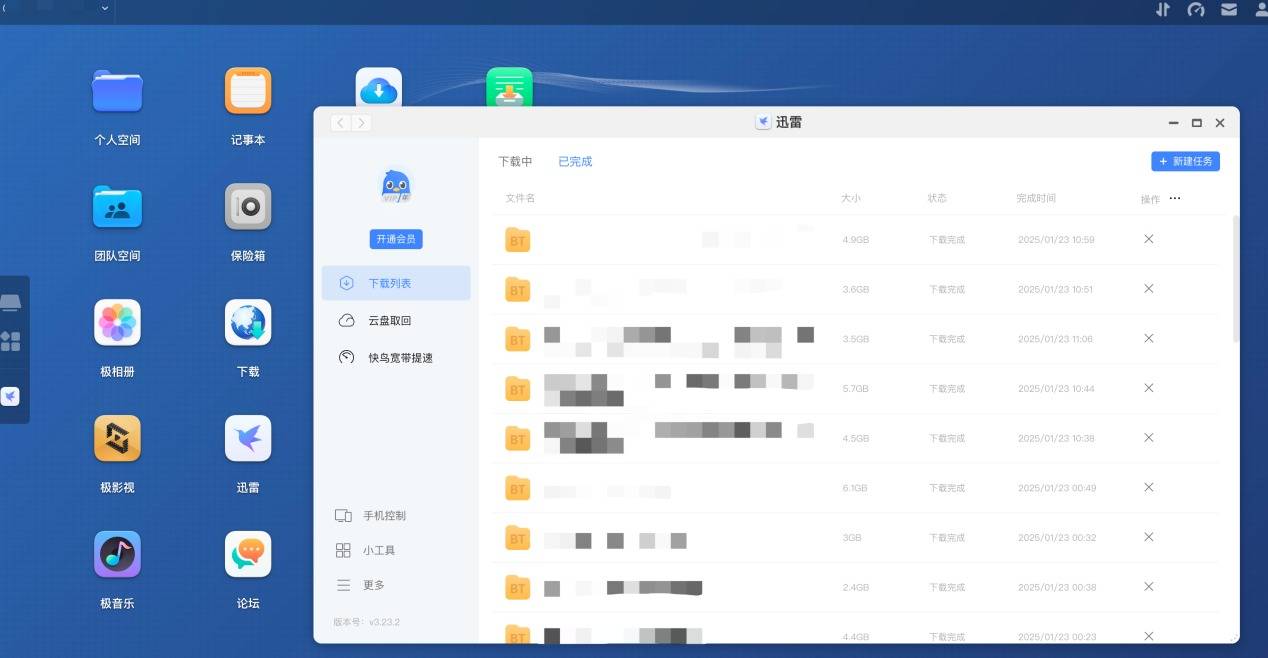This screenshot has height=658, width=1268.
Task: Click the transfer arrows icon in top bar
Action: 1163,10
